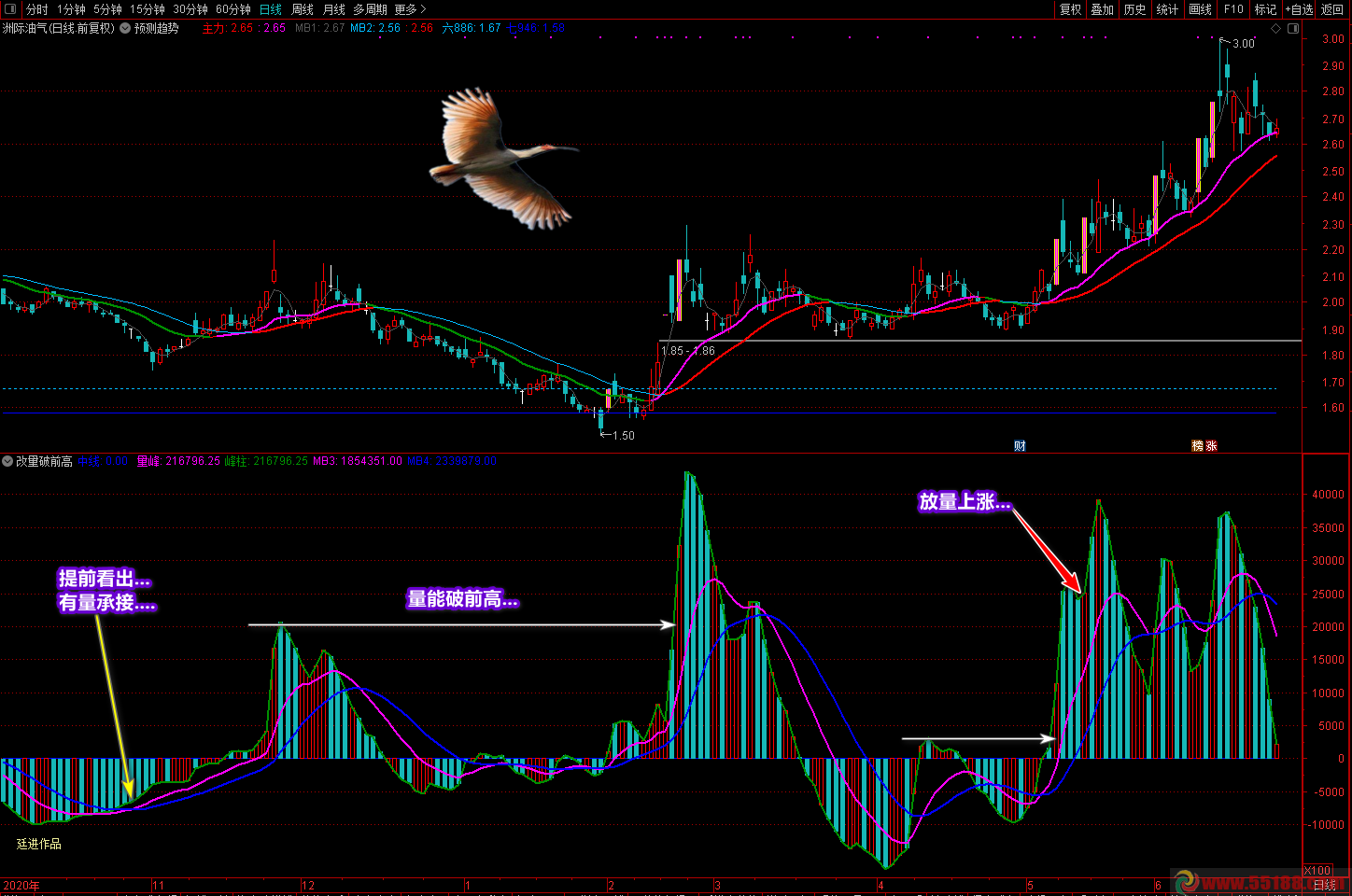Open the 叠加 overlay option
The image size is (1352, 896).
coord(1103,9)
